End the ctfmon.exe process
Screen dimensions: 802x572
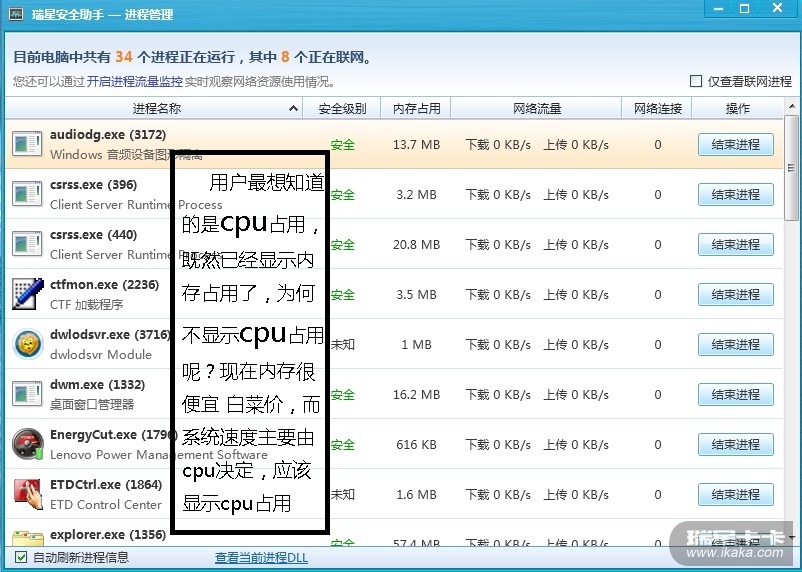coord(736,295)
